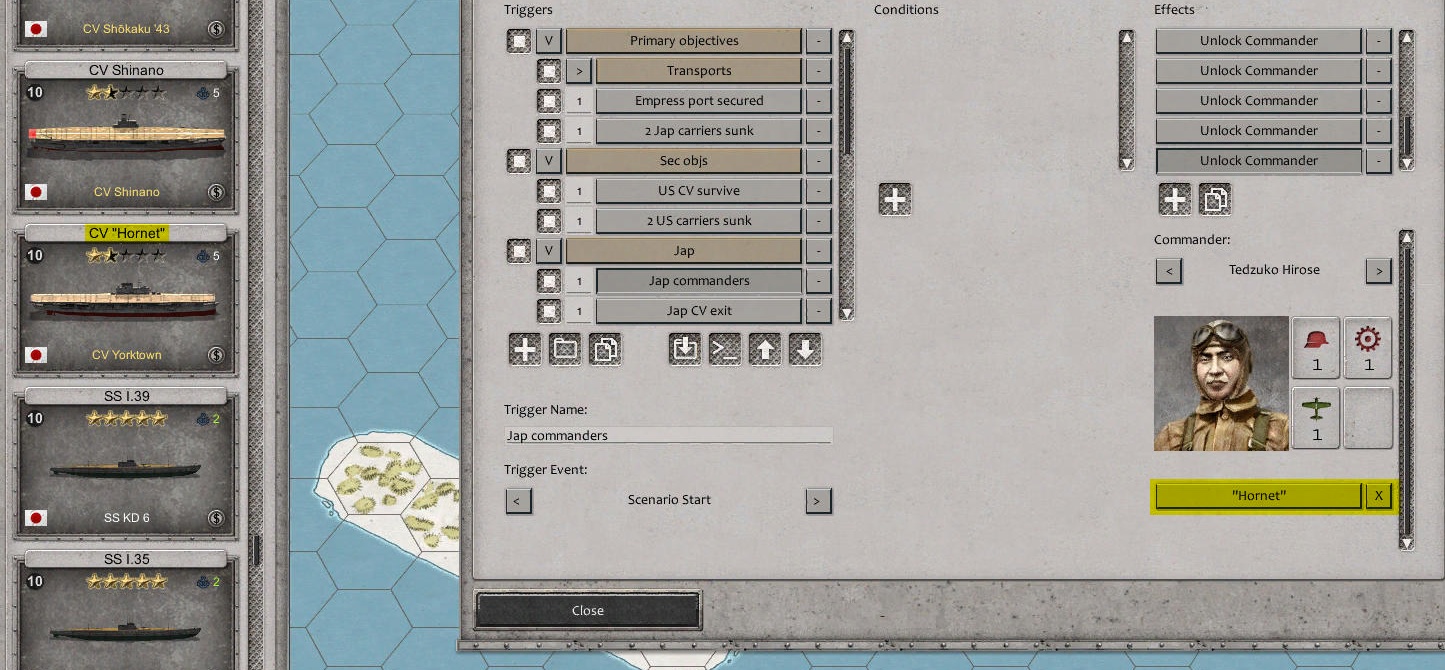This screenshot has width=1445, height=670.
Task: Toggle the checkbox for 2 US carriers sunk
Action: coord(548,221)
